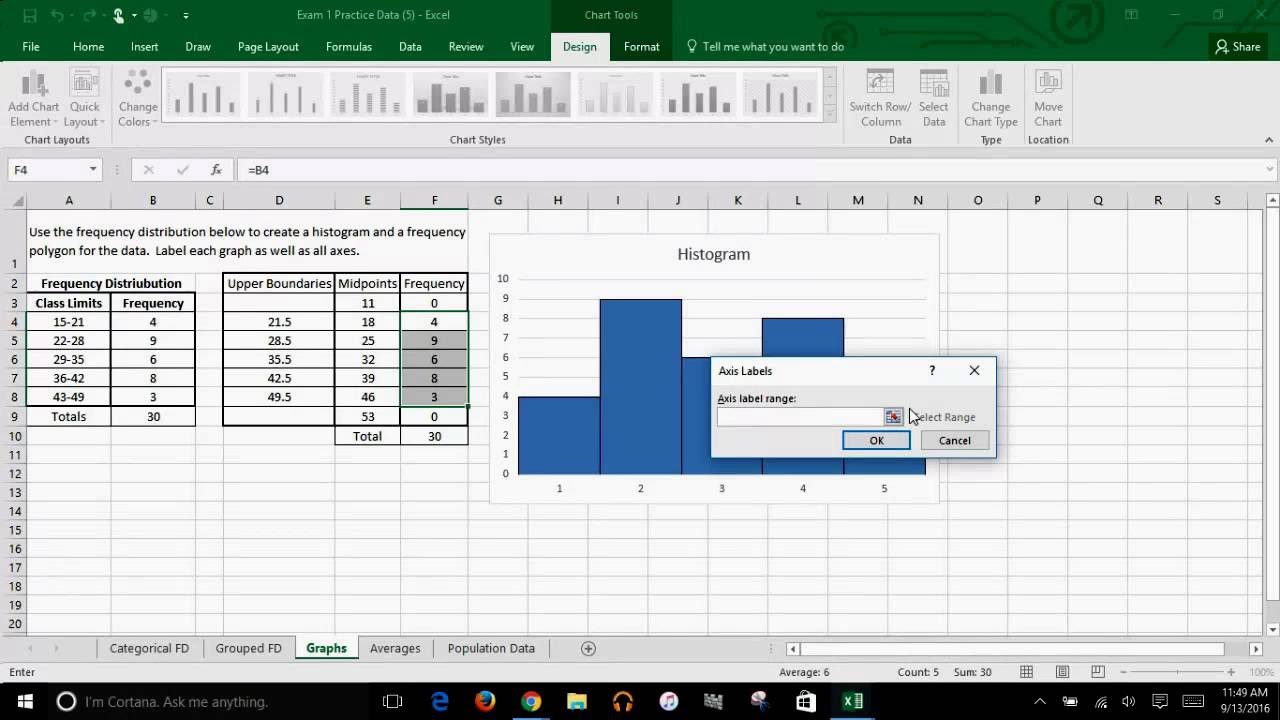Image resolution: width=1280 pixels, height=720 pixels.
Task: Click the Share button
Action: (x=1238, y=47)
